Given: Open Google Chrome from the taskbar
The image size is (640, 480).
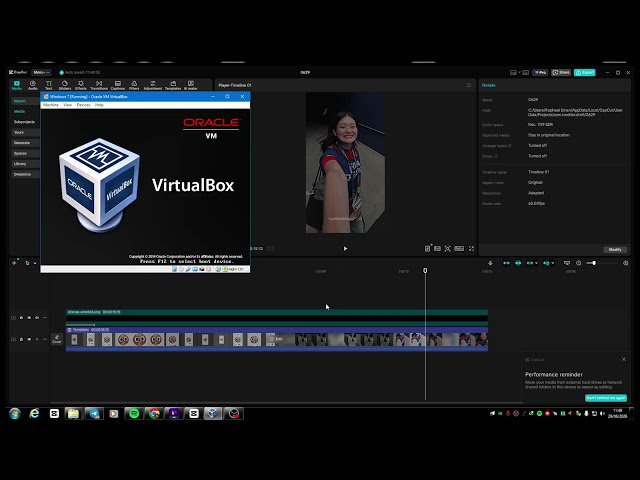Looking at the screenshot, I should pos(154,413).
